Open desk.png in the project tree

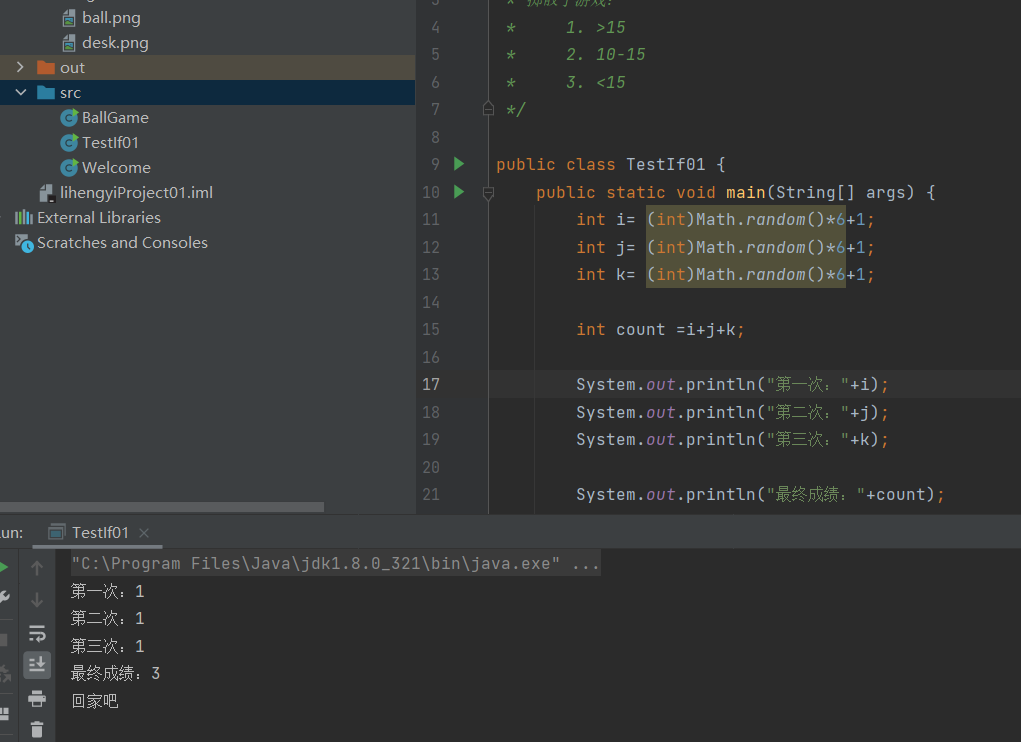click(x=115, y=43)
